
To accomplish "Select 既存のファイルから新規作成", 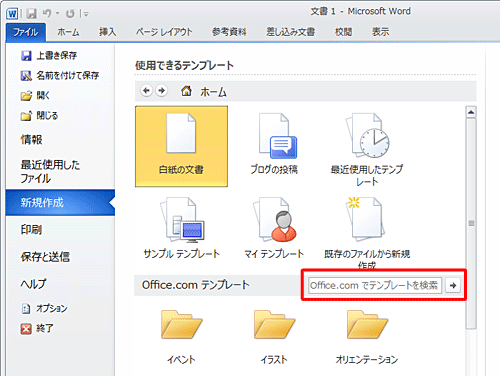I will 367,232.
